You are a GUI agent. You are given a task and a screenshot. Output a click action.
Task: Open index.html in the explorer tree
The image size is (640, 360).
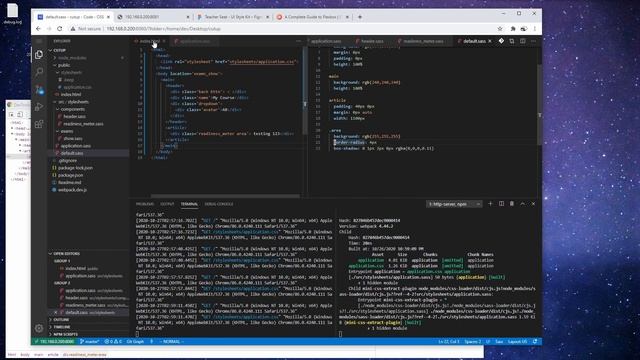[71, 94]
